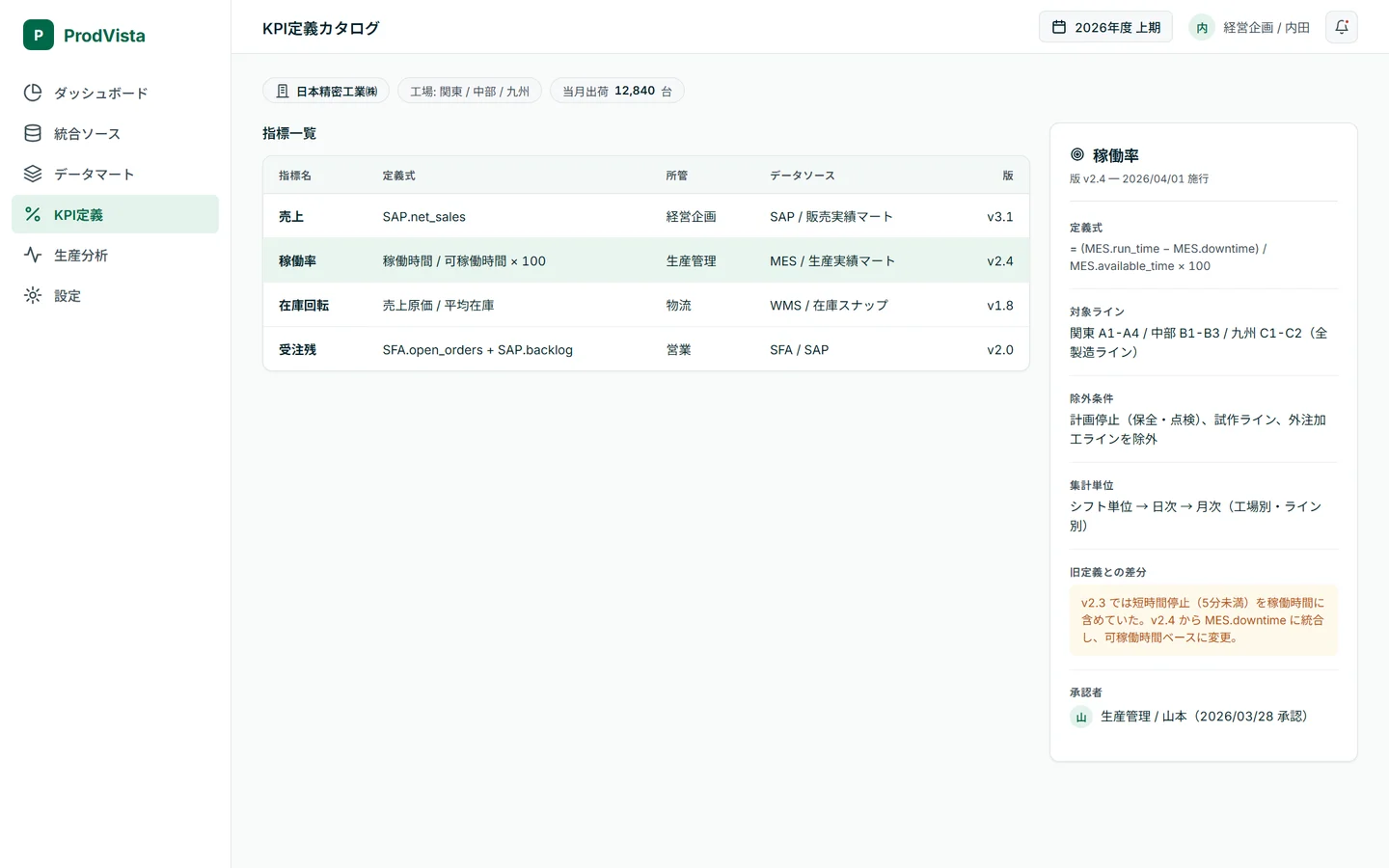1389x868 pixels.
Task: Select KPI定義 sidebar item
Action: pos(115,214)
